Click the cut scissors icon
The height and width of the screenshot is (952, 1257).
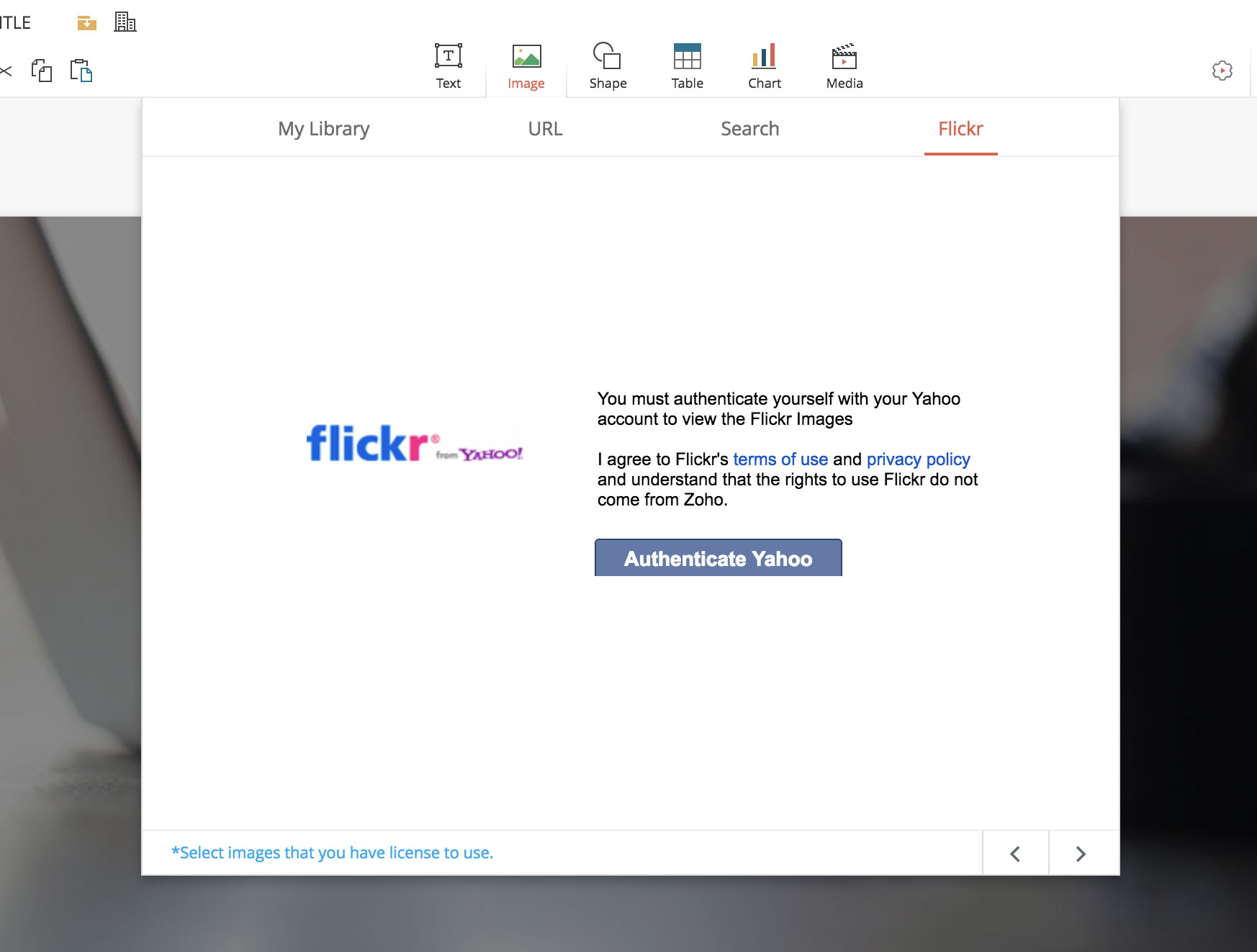coord(6,71)
